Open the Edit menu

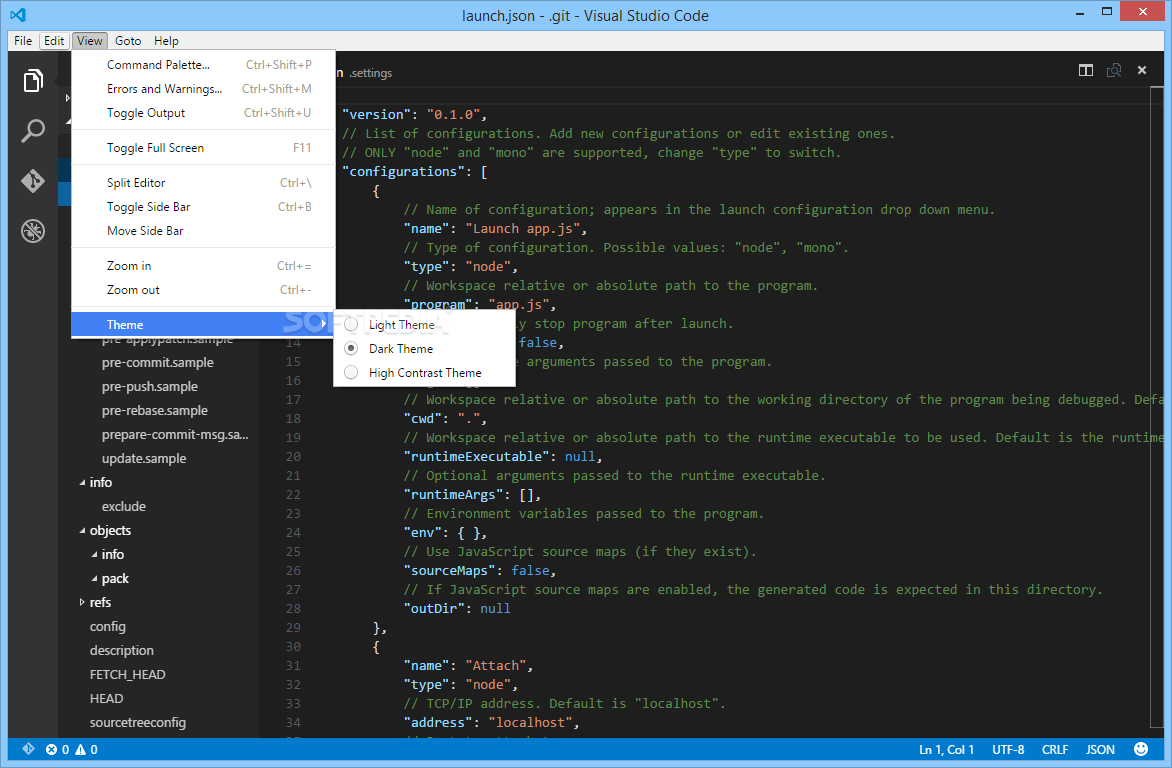(x=54, y=40)
